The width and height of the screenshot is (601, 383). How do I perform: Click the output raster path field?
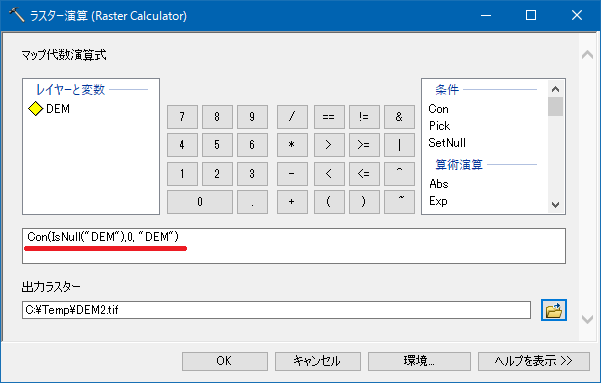276,310
